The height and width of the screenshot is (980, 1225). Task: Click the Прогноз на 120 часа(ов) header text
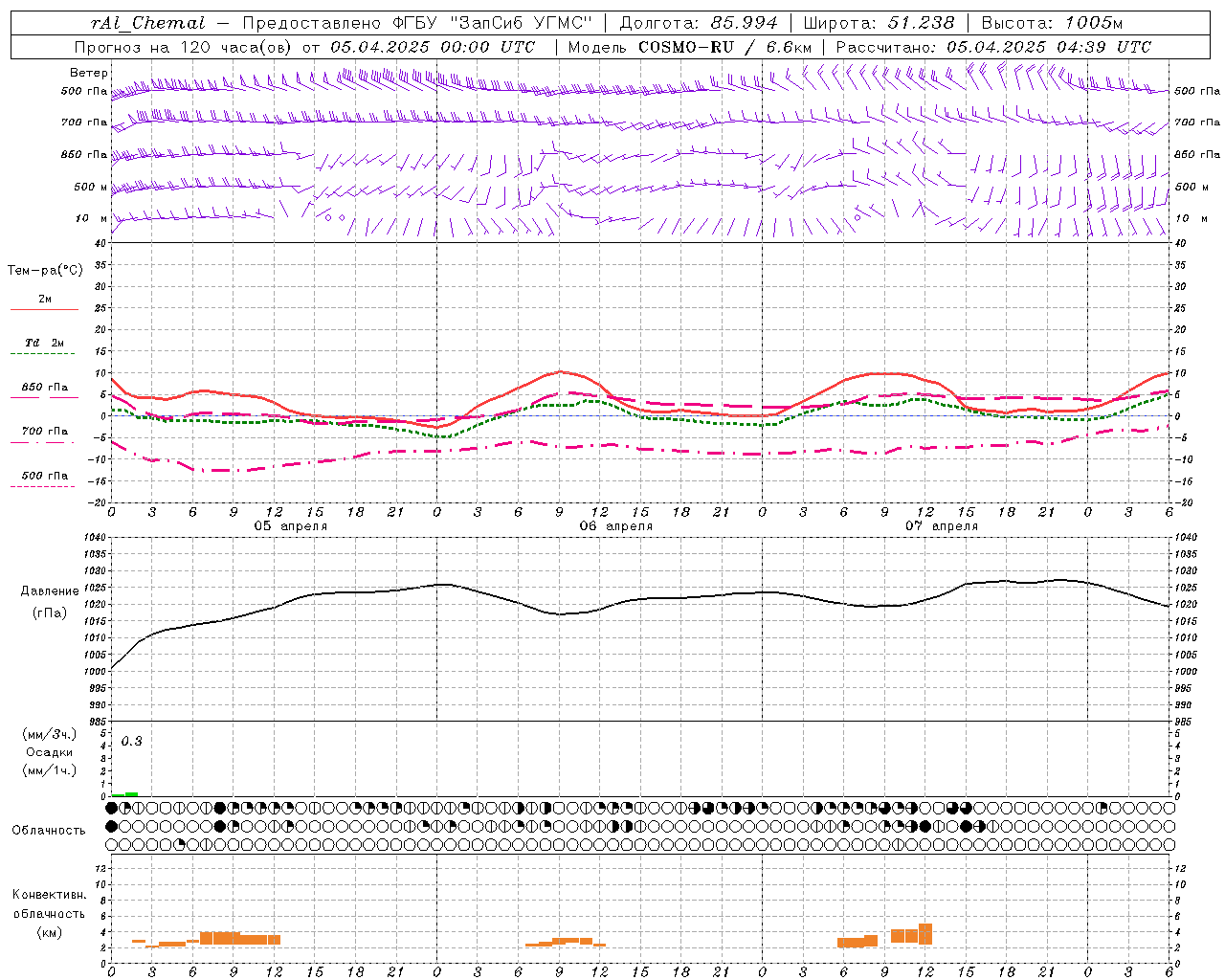185,47
